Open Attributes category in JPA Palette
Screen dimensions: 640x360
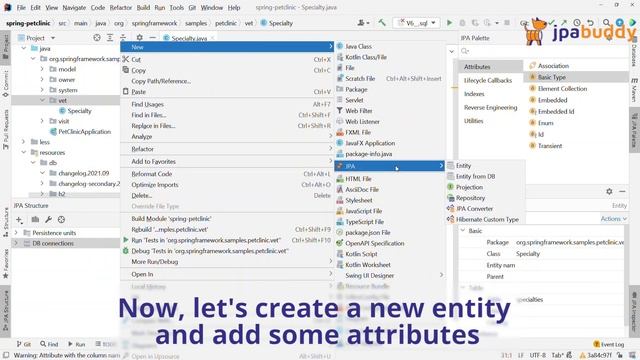click(477, 67)
